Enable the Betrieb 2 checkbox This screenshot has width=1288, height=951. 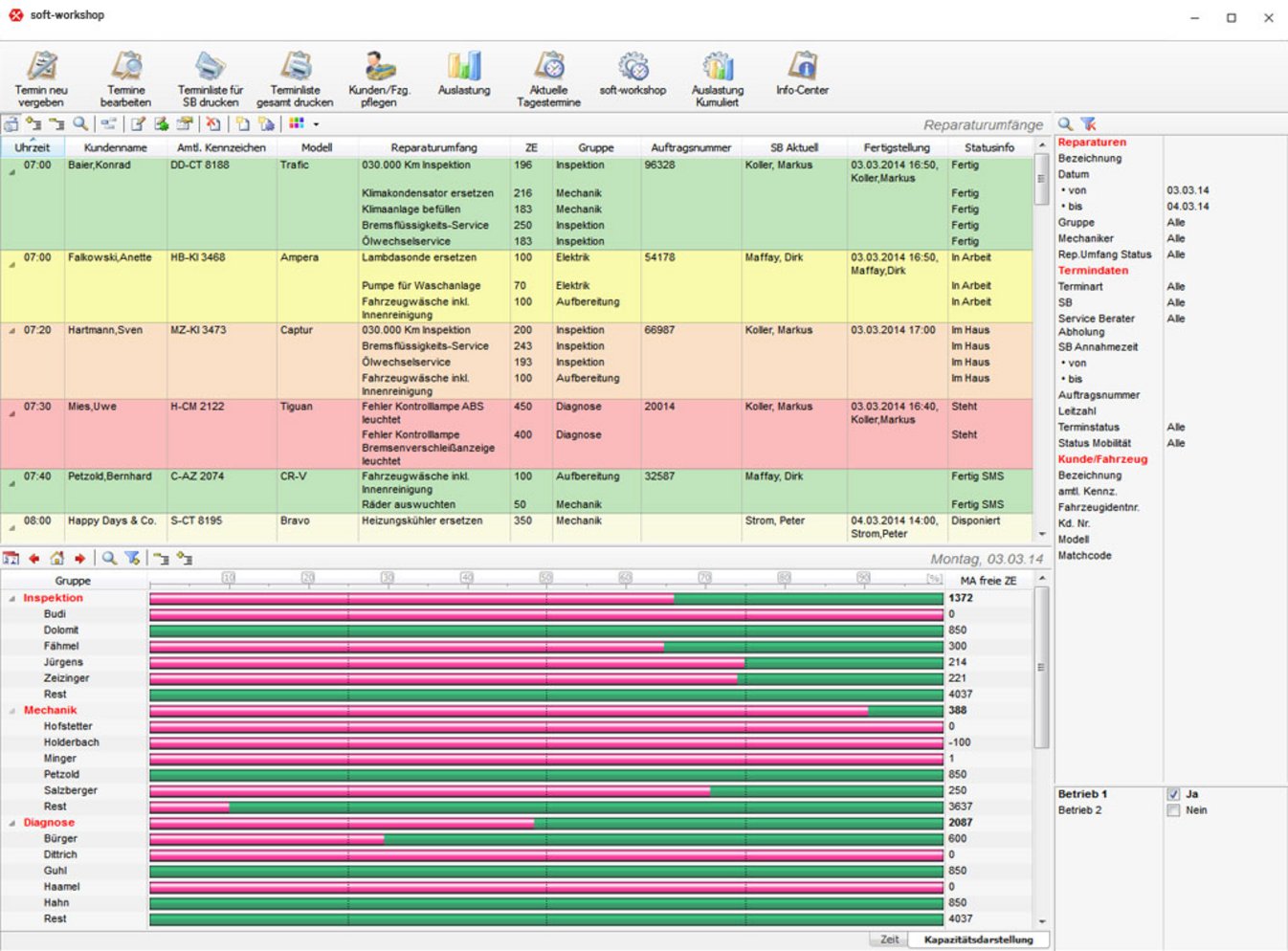(1173, 810)
